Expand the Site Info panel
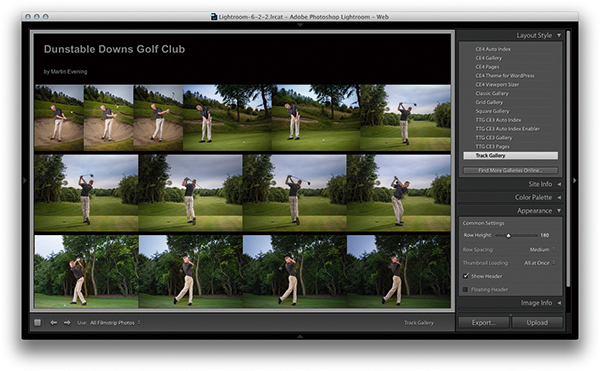Image resolution: width=600 pixels, height=371 pixels. point(559,184)
